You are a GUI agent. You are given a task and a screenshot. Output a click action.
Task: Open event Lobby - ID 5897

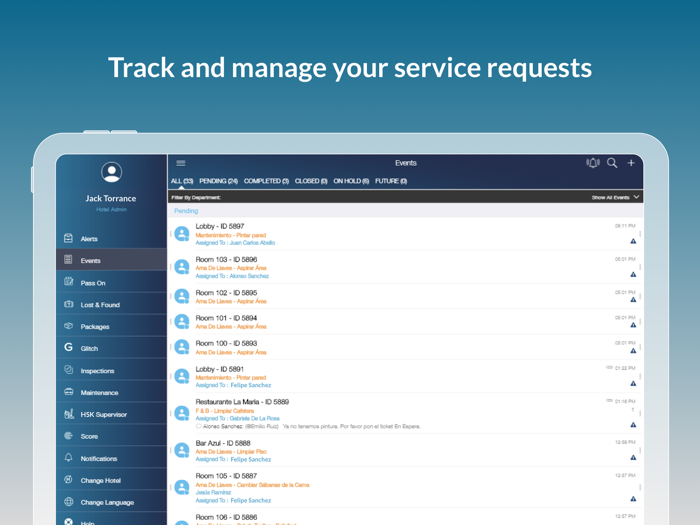(x=405, y=234)
